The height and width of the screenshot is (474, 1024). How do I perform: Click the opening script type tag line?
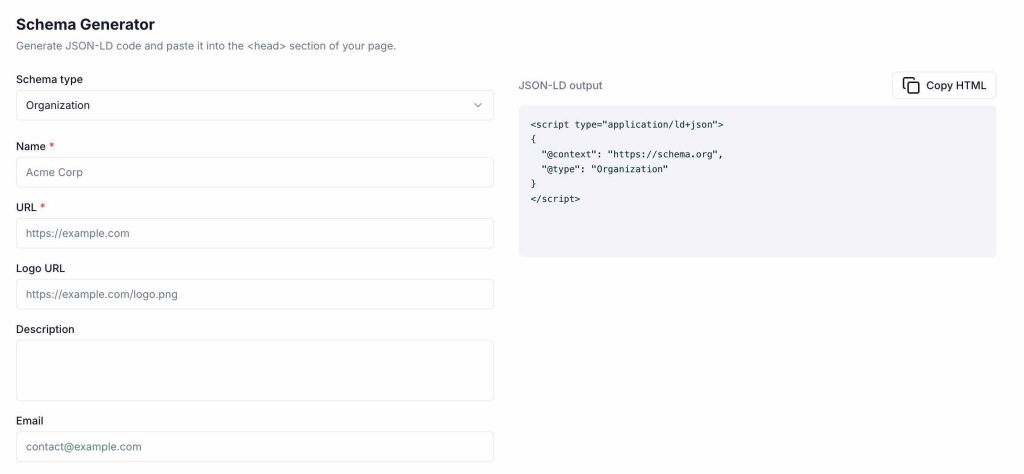coord(627,124)
